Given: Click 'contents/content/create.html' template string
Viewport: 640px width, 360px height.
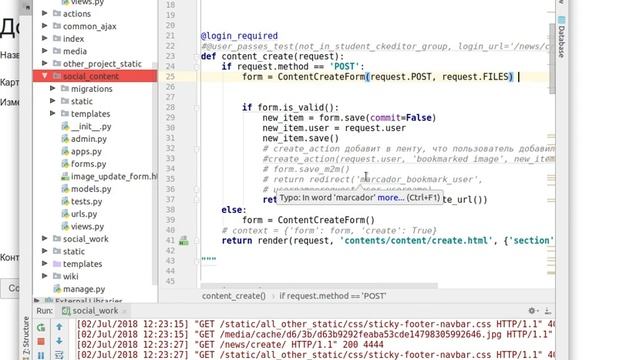Looking at the screenshot, I should point(416,241).
